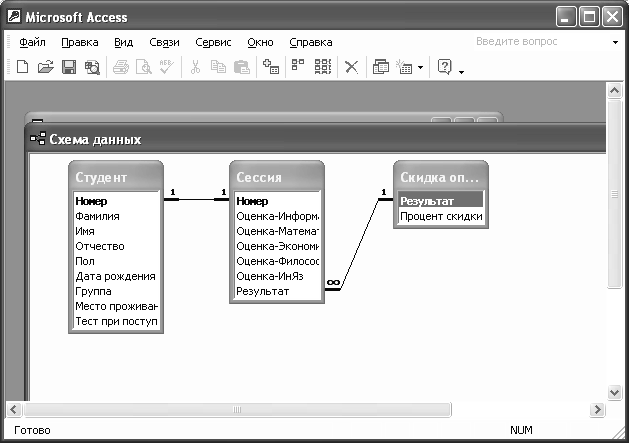Click the Spelling check toolbar icon
The width and height of the screenshot is (629, 443).
[166, 67]
